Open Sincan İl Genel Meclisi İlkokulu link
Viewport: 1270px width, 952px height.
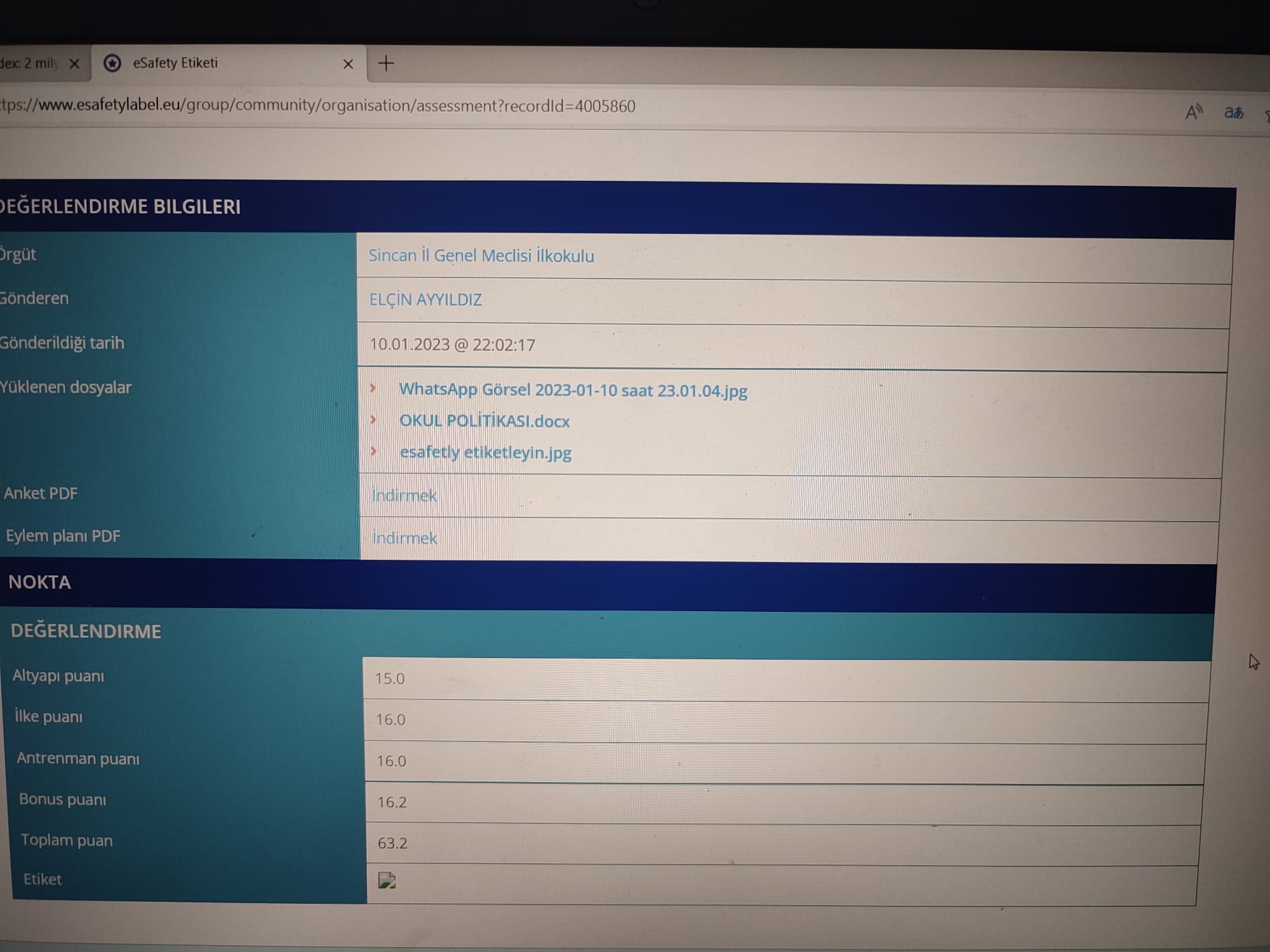[x=481, y=256]
